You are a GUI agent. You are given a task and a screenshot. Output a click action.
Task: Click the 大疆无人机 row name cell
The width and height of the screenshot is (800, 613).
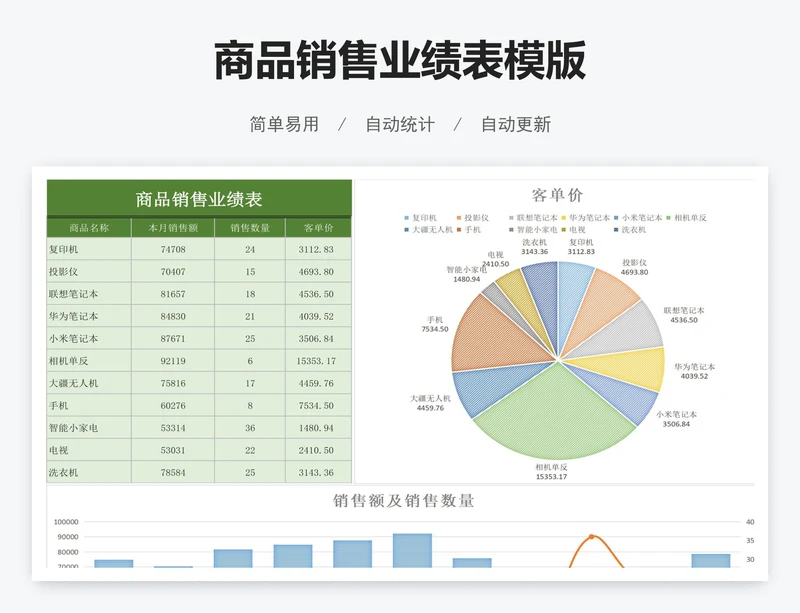[89, 383]
